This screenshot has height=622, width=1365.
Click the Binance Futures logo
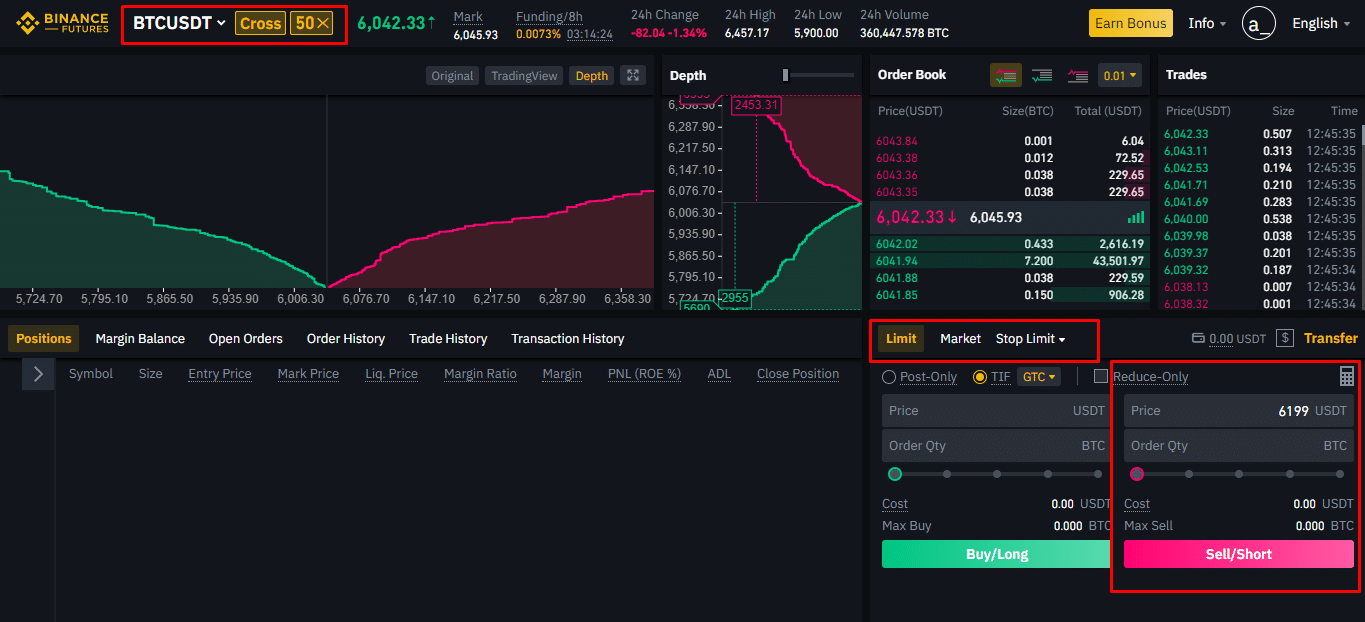pos(62,23)
